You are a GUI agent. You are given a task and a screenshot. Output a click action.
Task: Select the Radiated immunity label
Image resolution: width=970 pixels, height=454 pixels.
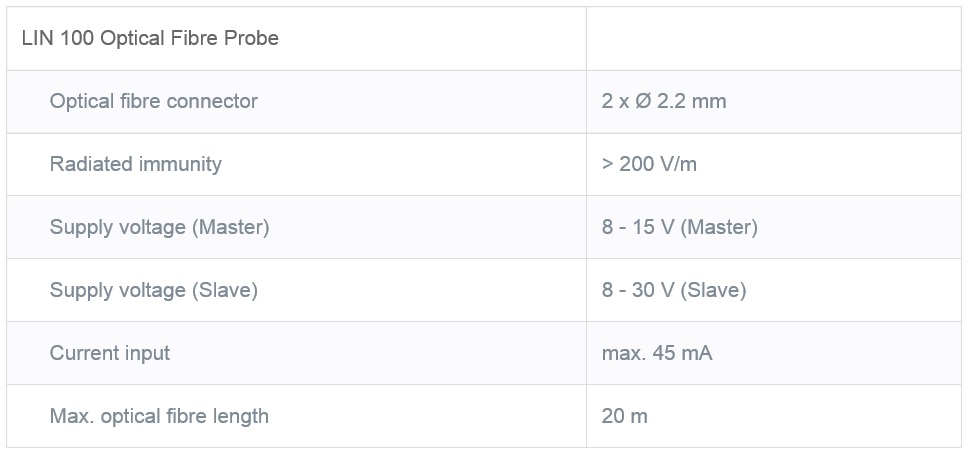pyautogui.click(x=135, y=164)
